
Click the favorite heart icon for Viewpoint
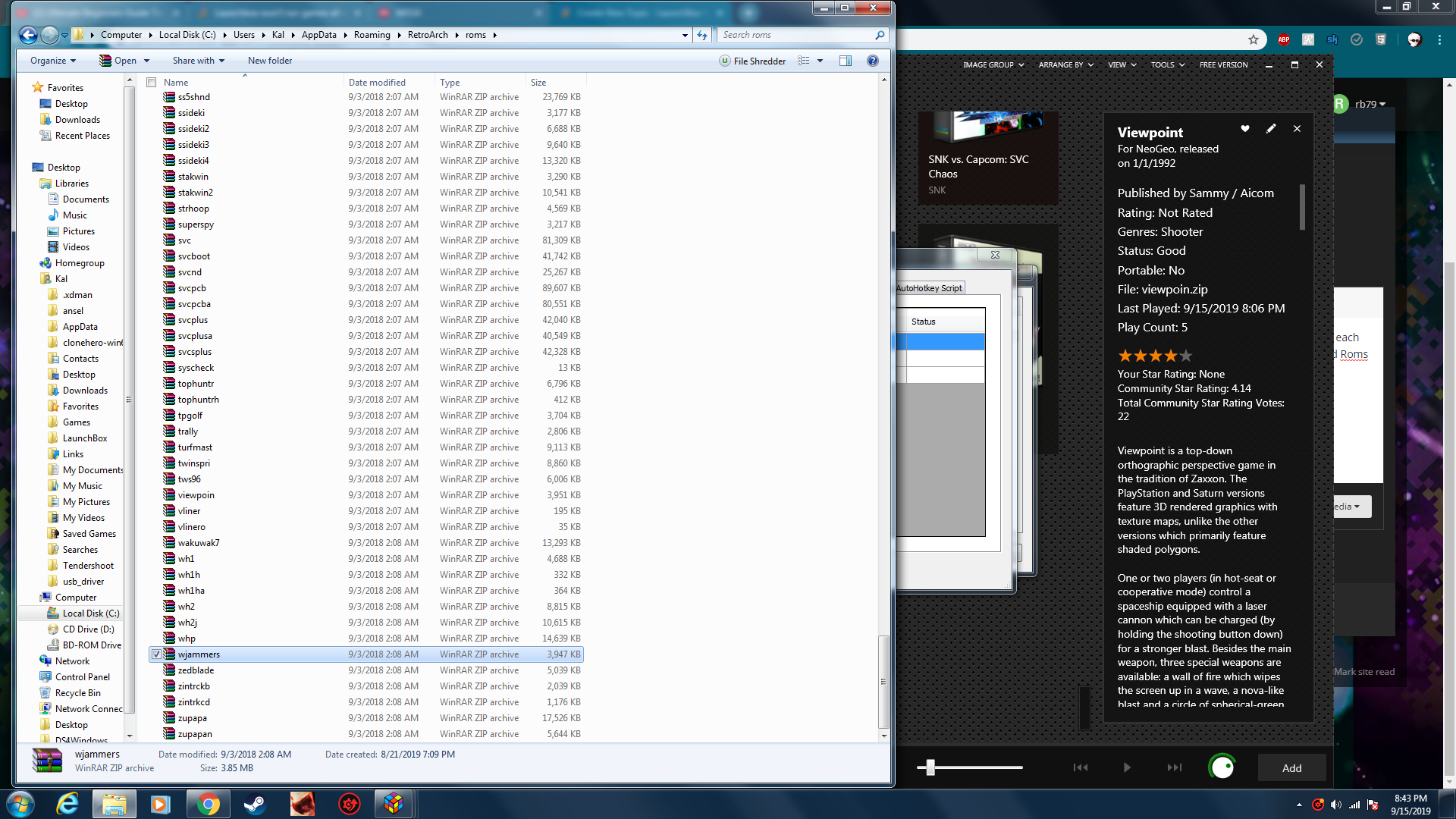tap(1244, 129)
